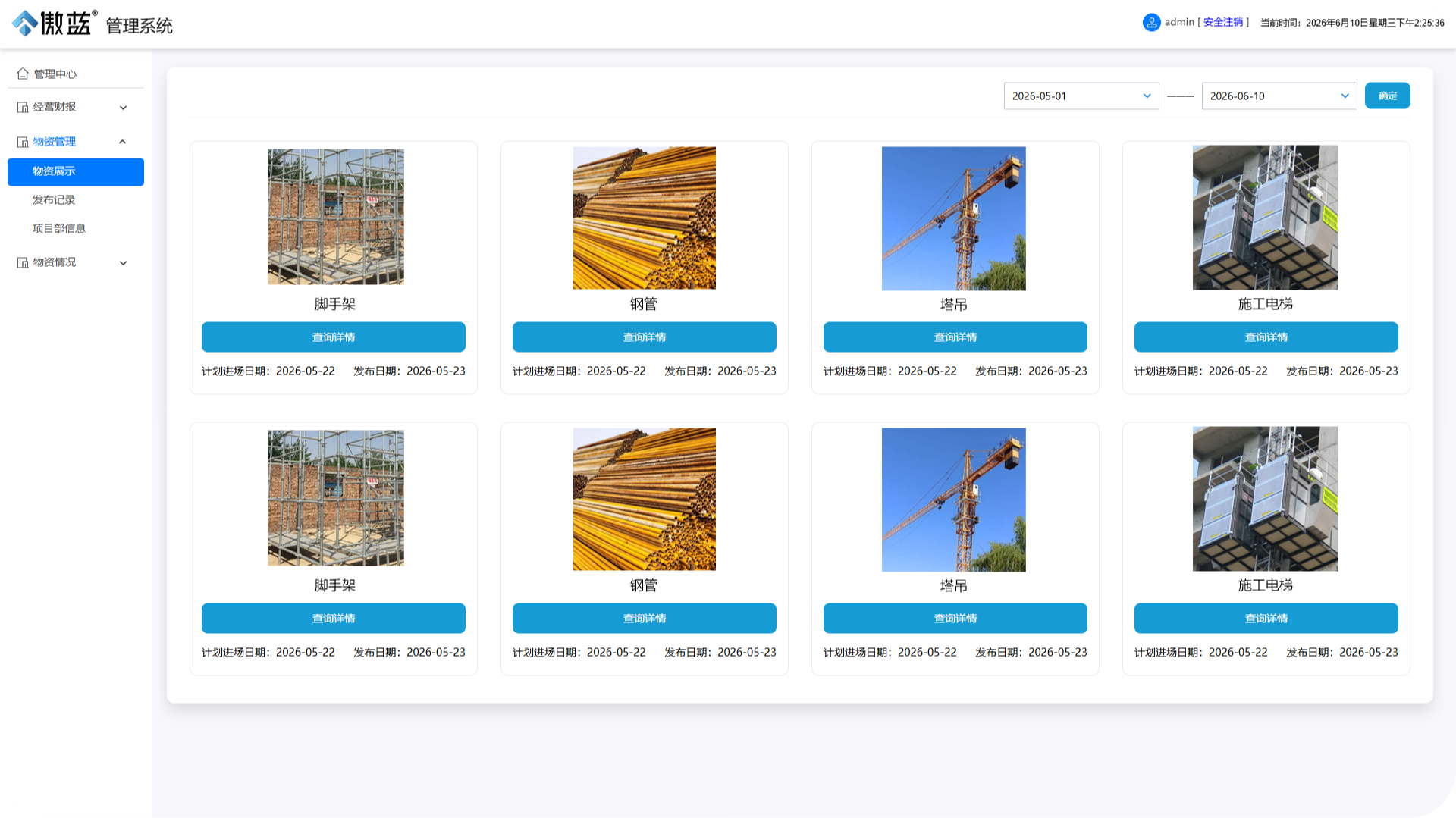
Task: Click the end date dropdown arrow
Action: click(1345, 96)
